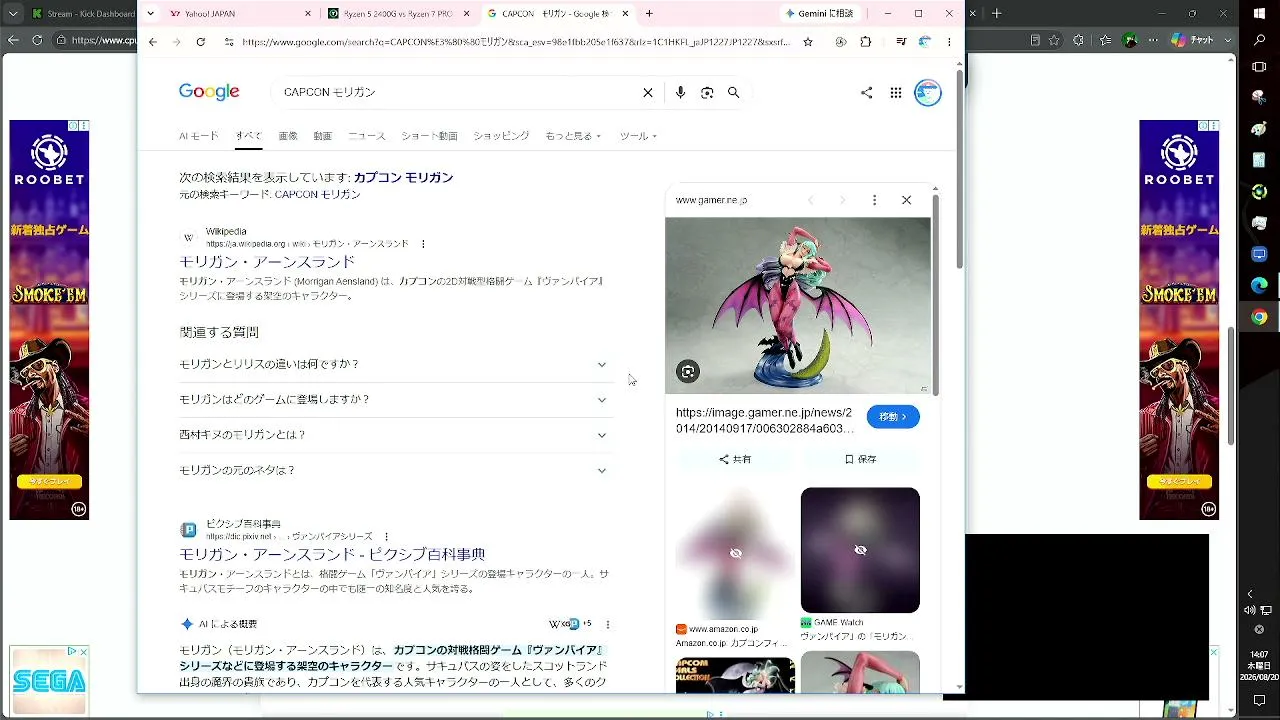This screenshot has width=1280, height=720.
Task: Switch to the 動画 results tab
Action: tap(322, 136)
